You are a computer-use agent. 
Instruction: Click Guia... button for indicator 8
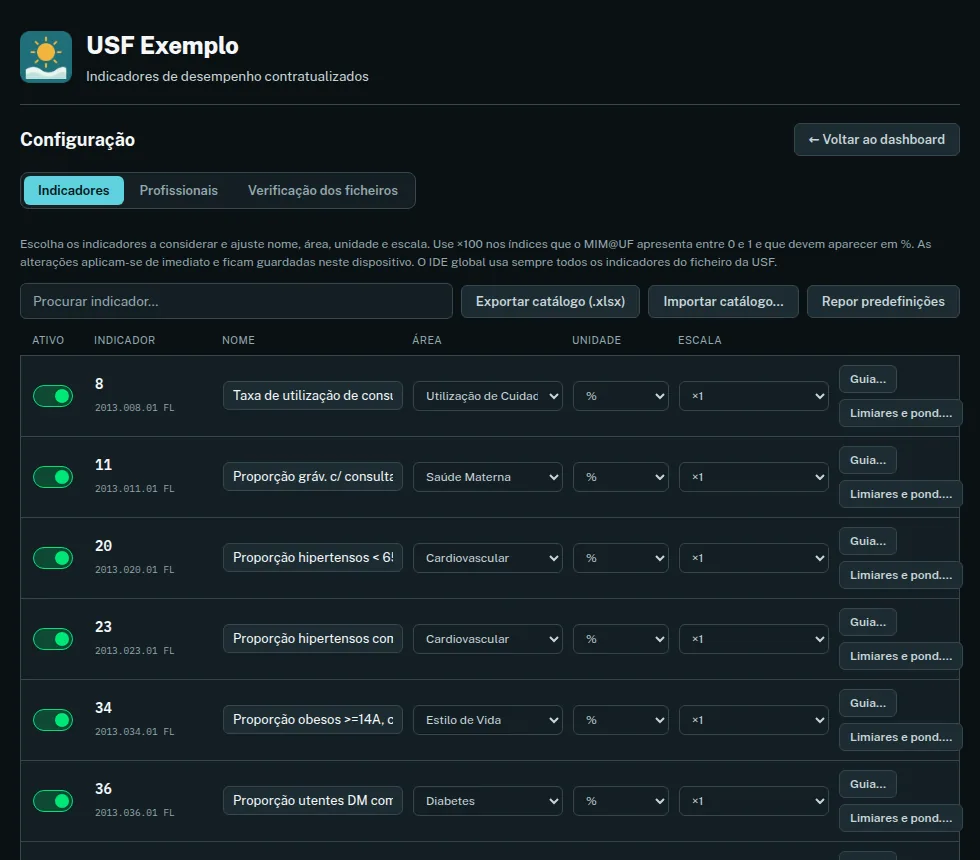coord(868,379)
